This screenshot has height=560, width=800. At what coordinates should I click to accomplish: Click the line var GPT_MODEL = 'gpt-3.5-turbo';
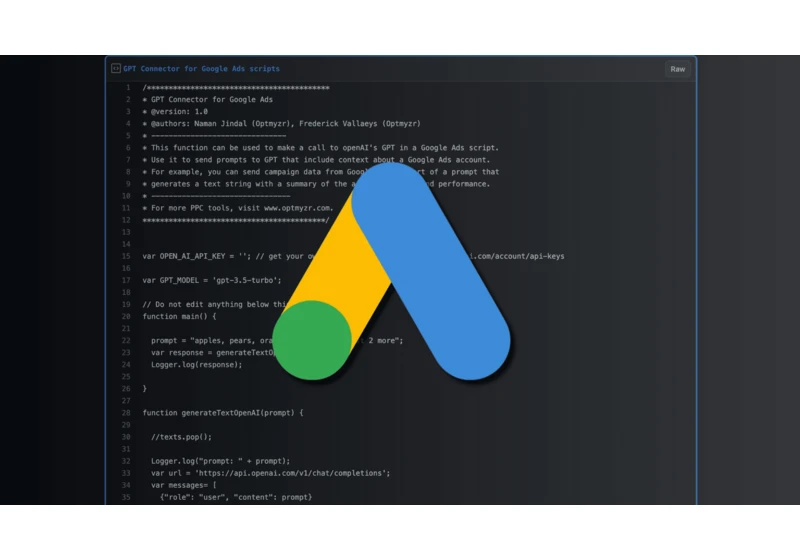point(212,281)
